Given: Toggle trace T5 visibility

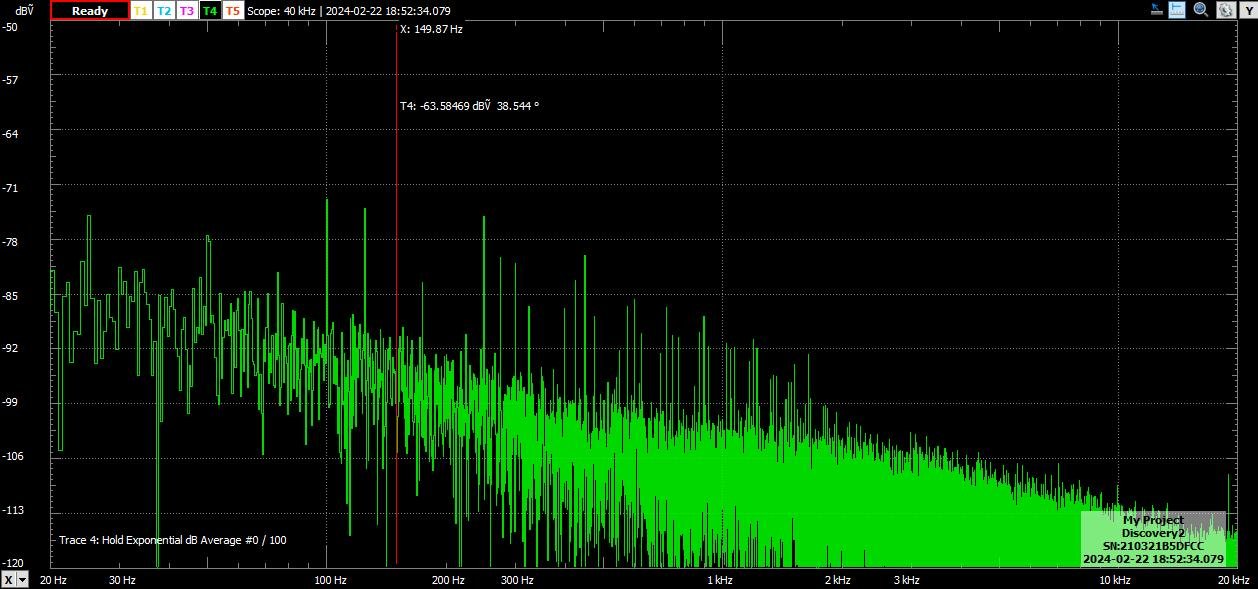Looking at the screenshot, I should [232, 11].
